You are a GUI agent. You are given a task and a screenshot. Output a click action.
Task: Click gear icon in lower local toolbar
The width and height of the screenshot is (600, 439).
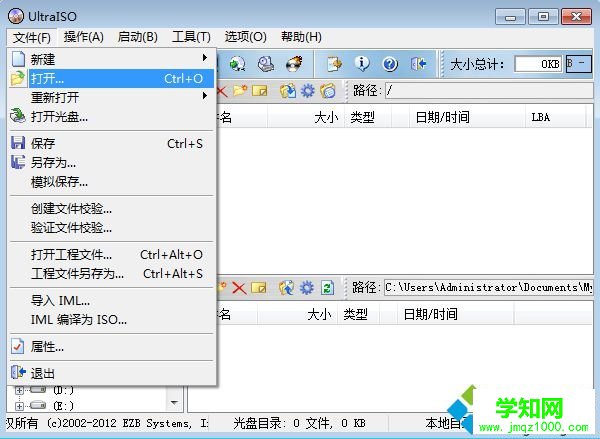tap(307, 288)
